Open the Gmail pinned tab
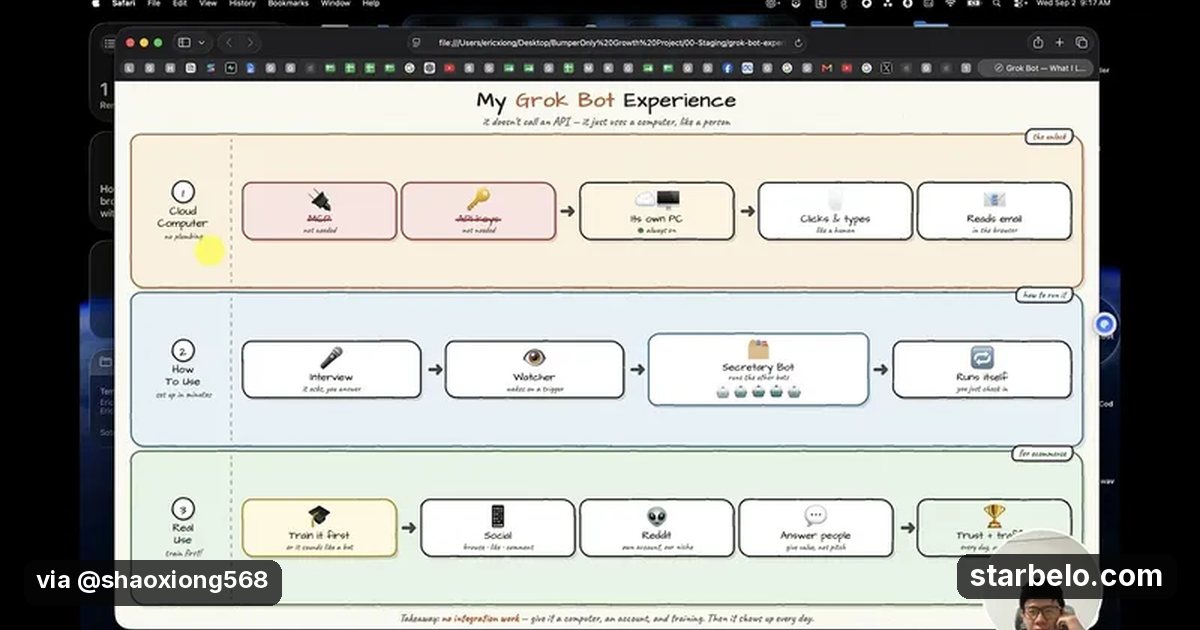1200x630 pixels. [x=826, y=68]
